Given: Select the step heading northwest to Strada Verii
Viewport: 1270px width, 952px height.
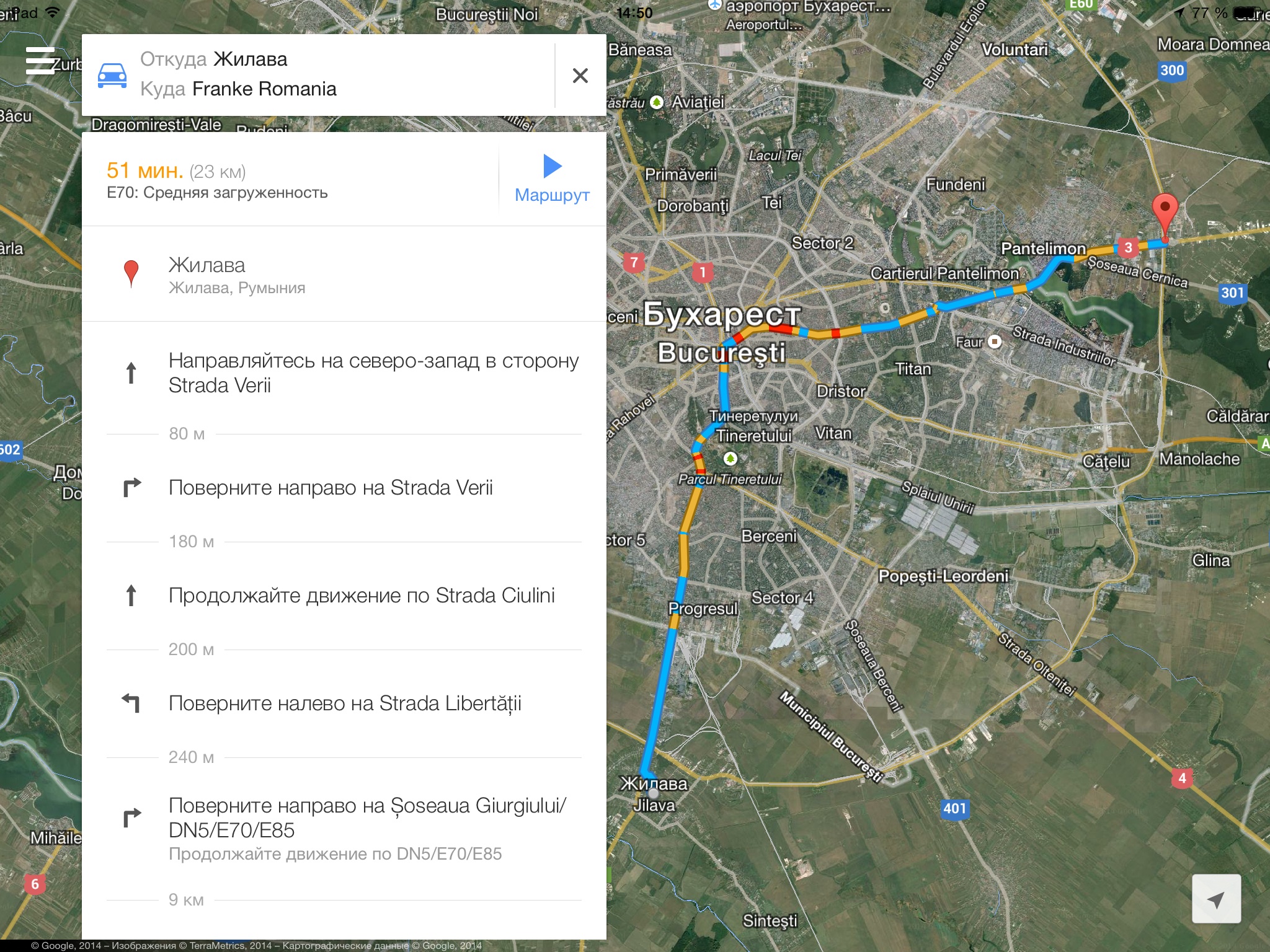Looking at the screenshot, I should pyautogui.click(x=344, y=372).
